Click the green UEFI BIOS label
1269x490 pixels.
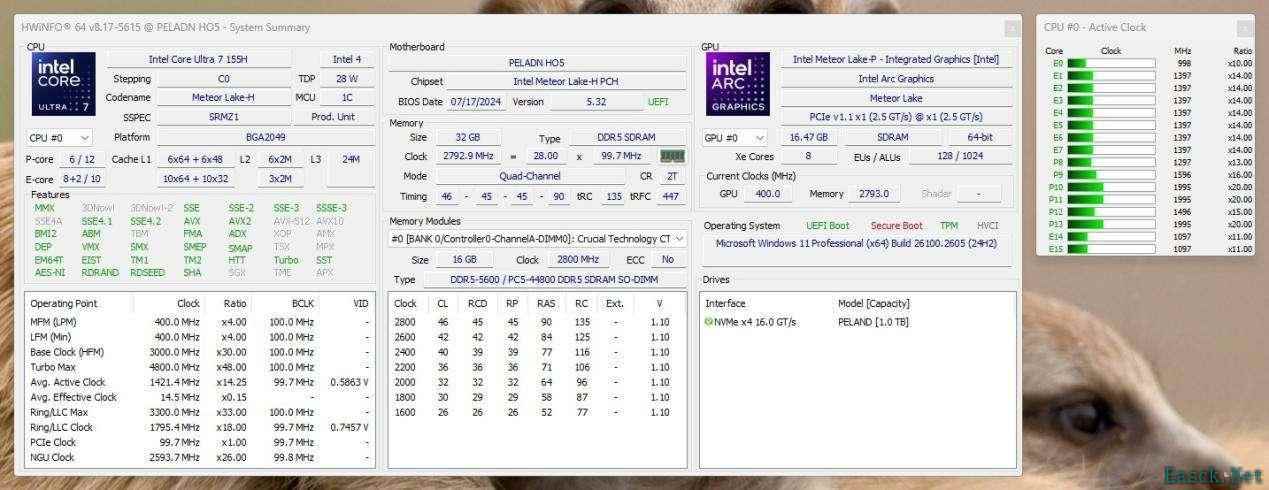point(658,102)
